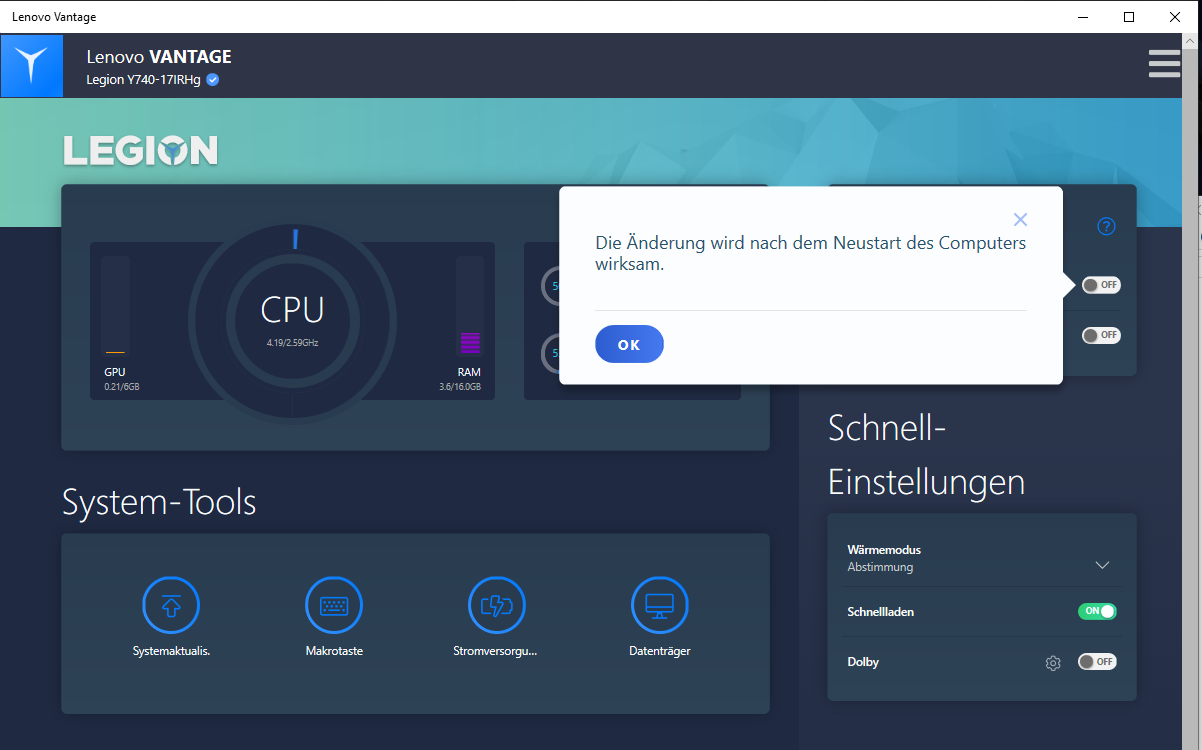Click the Abstimmung mode text
The width and height of the screenshot is (1202, 750).
[x=880, y=567]
